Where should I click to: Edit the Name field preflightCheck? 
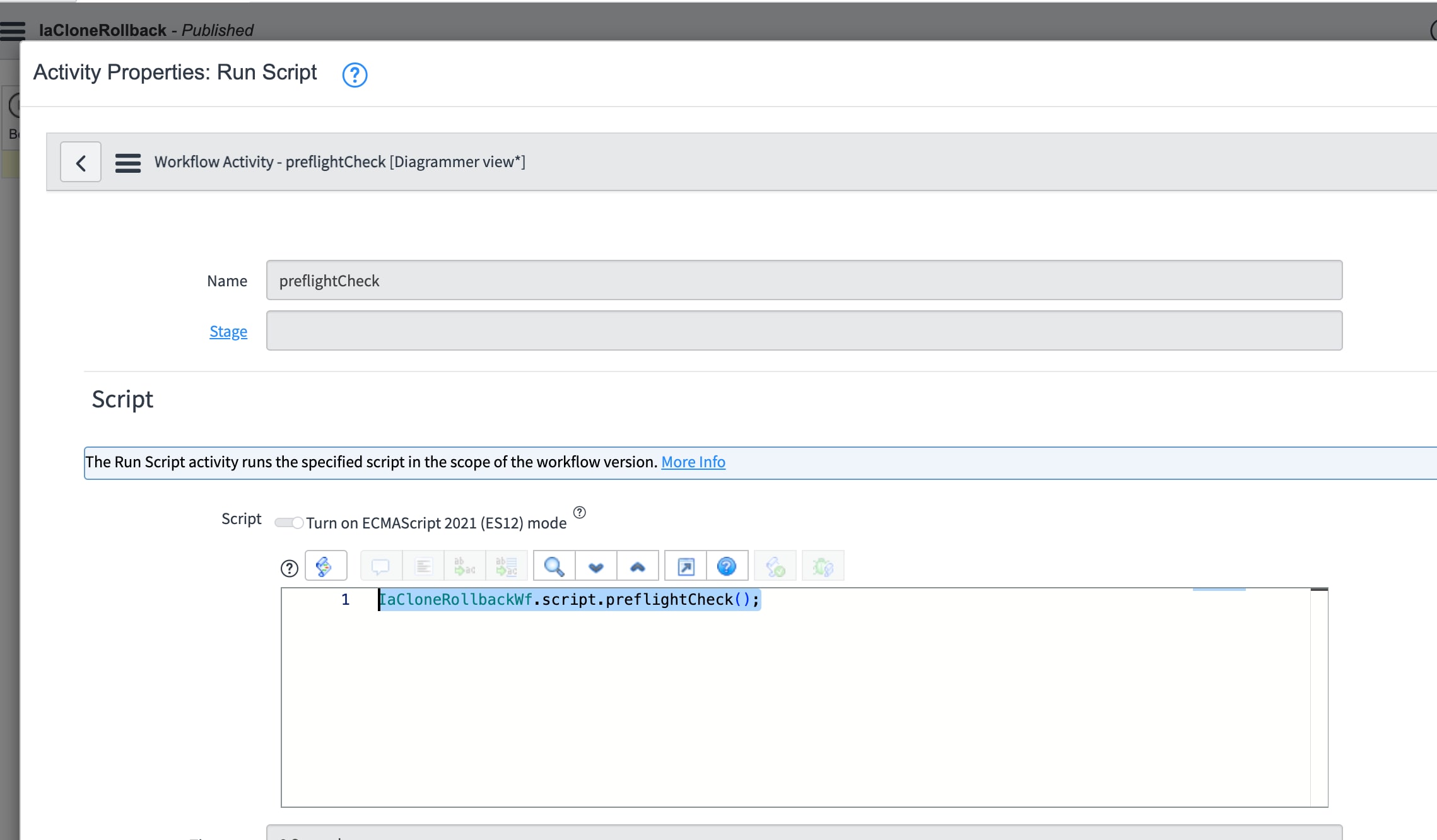click(804, 281)
